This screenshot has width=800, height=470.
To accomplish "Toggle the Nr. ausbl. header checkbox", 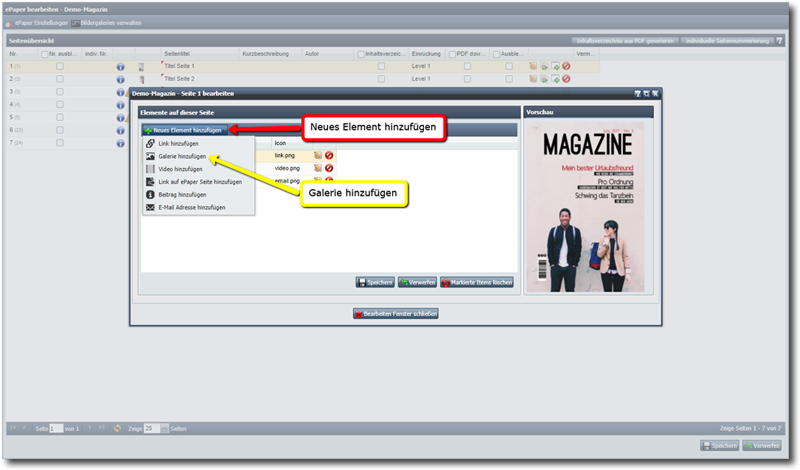I will pyautogui.click(x=44, y=54).
